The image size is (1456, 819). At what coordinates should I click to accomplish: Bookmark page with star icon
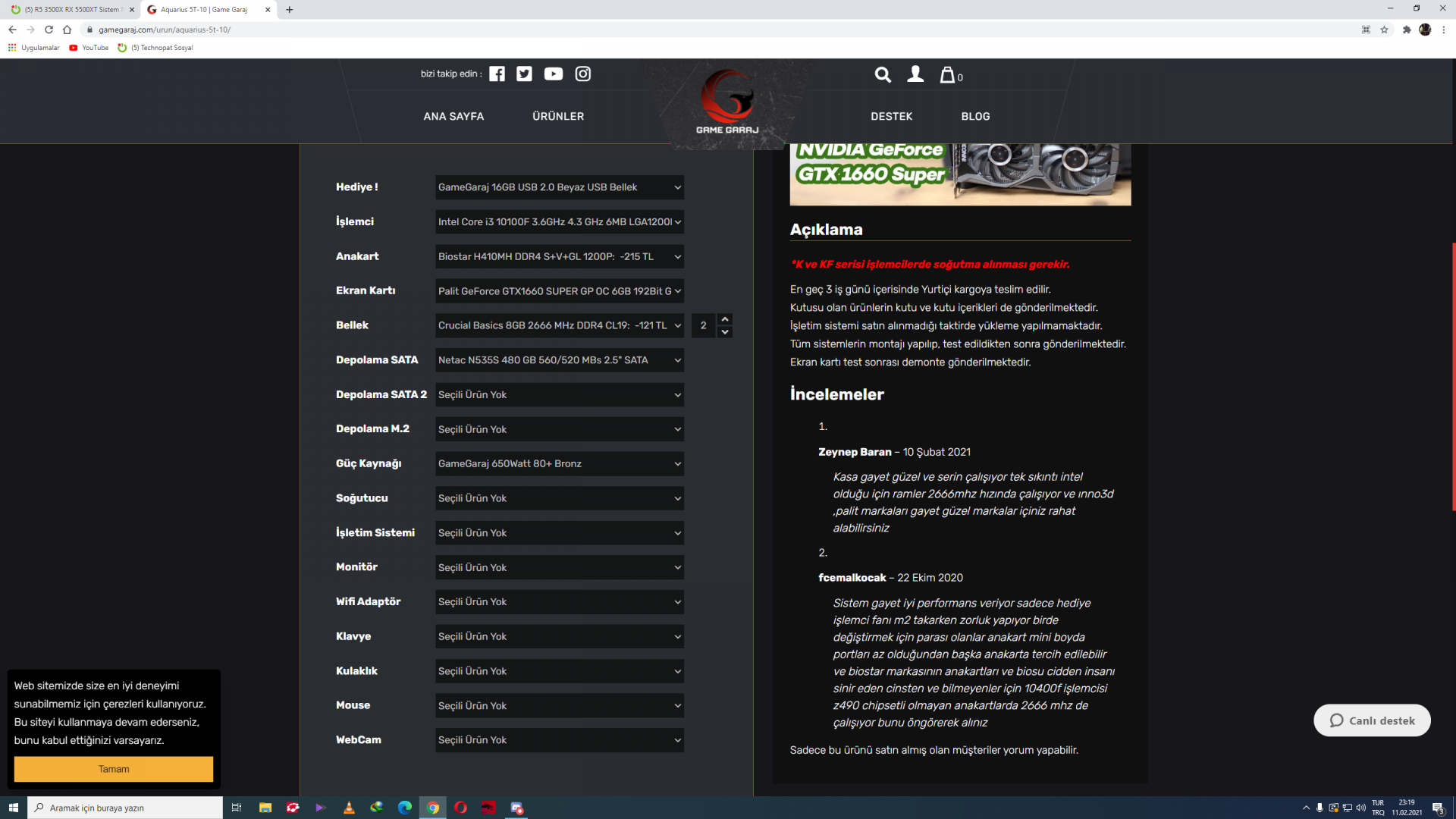tap(1384, 30)
